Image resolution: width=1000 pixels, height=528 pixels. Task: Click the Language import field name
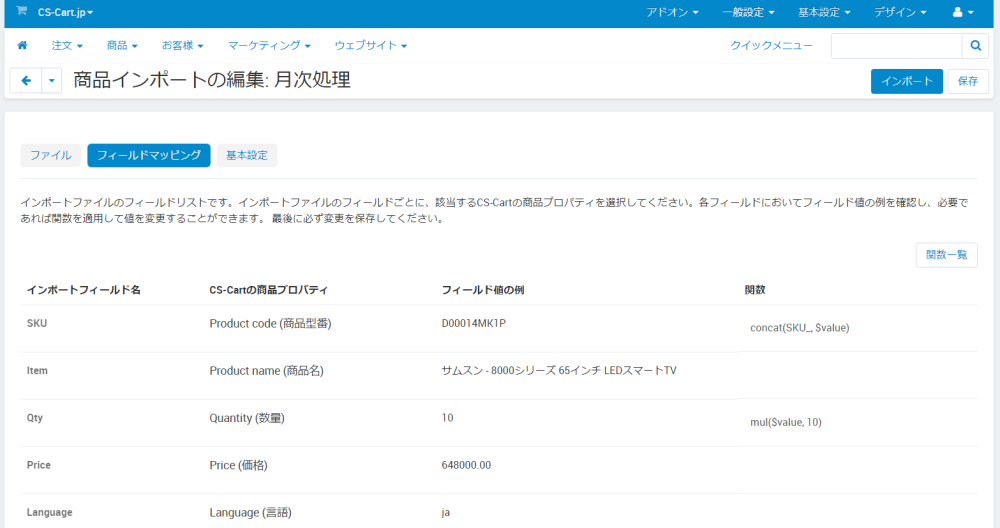coord(49,512)
